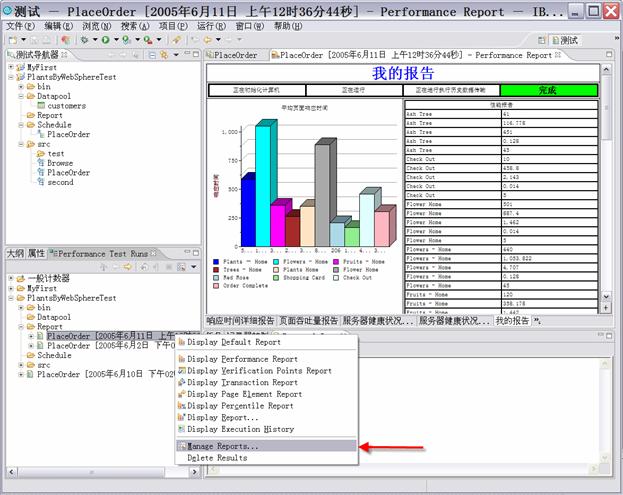The height and width of the screenshot is (495, 623).
Task: Close the Performance Test Runs view tab
Action: [155, 254]
